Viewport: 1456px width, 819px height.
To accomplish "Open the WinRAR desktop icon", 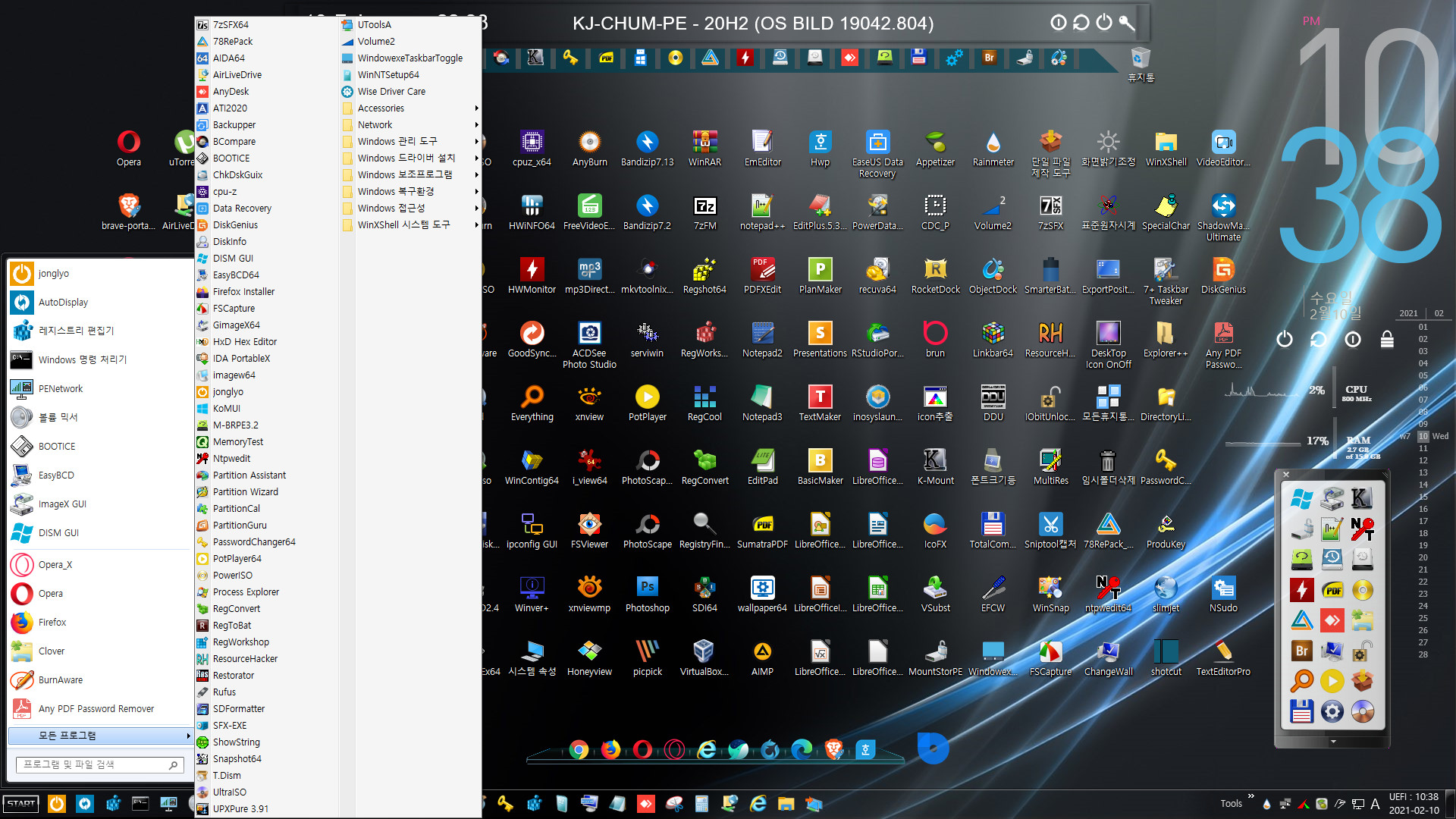I will [x=704, y=148].
